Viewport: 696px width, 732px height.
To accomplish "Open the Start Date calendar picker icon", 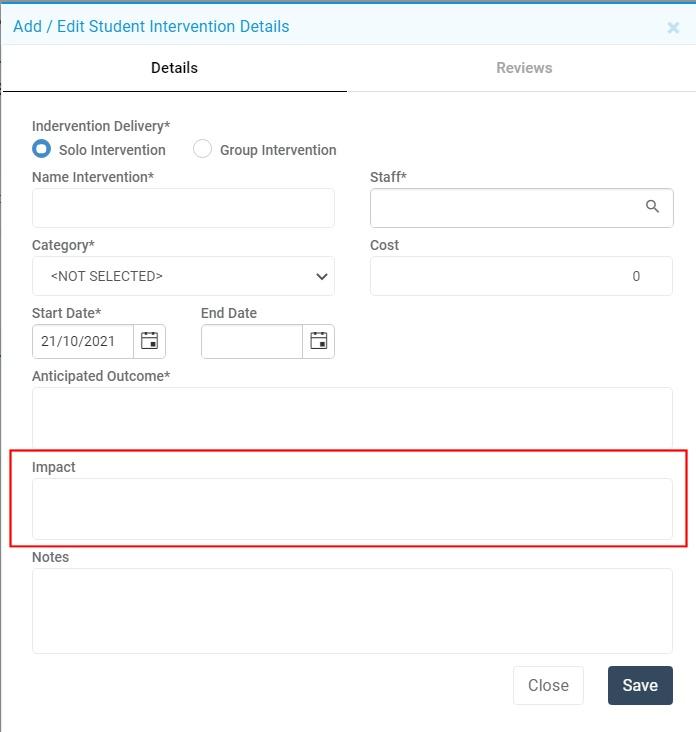I will [149, 341].
